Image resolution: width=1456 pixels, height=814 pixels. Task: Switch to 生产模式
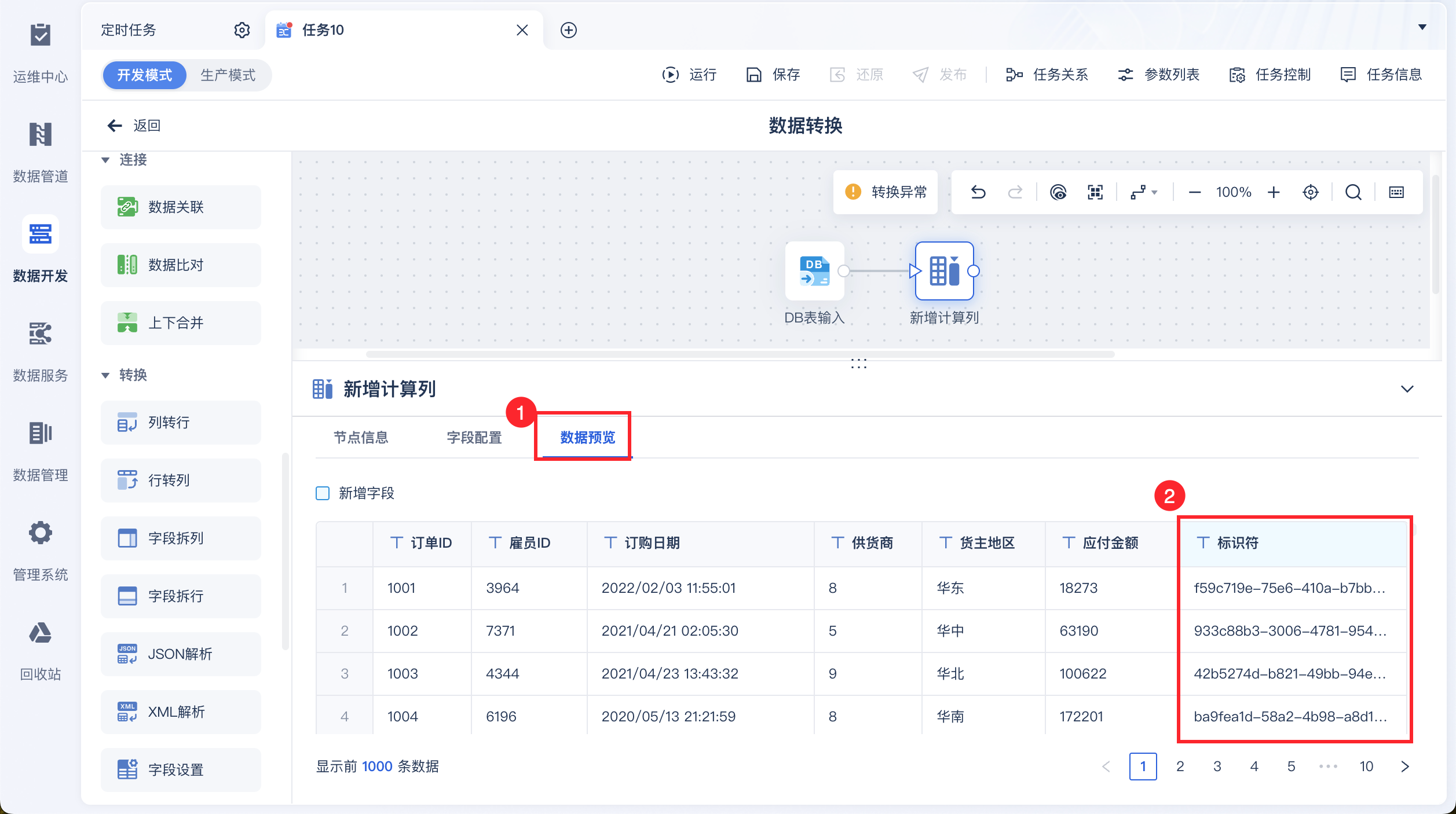coord(228,75)
